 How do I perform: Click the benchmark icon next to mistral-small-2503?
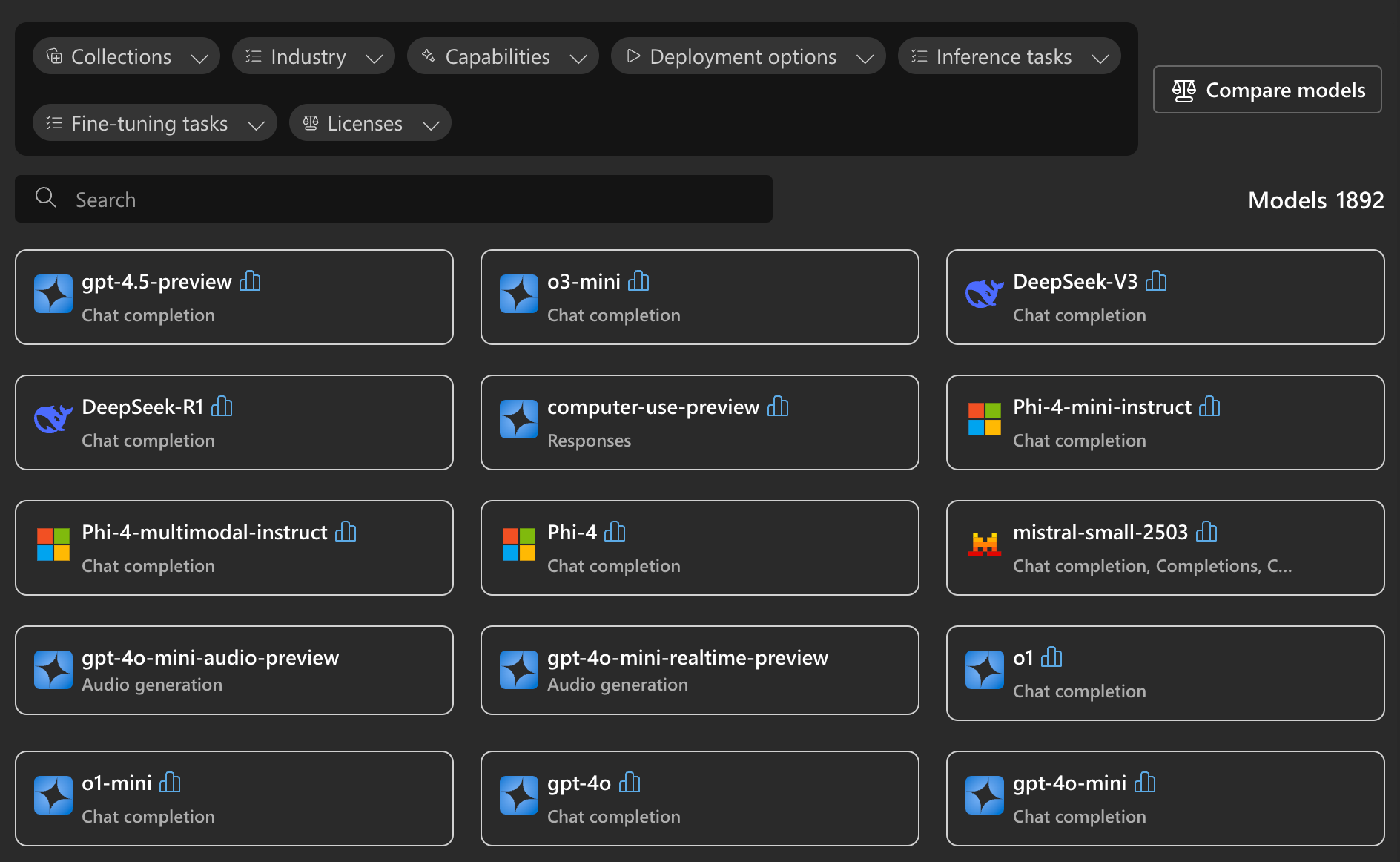pyautogui.click(x=1206, y=532)
